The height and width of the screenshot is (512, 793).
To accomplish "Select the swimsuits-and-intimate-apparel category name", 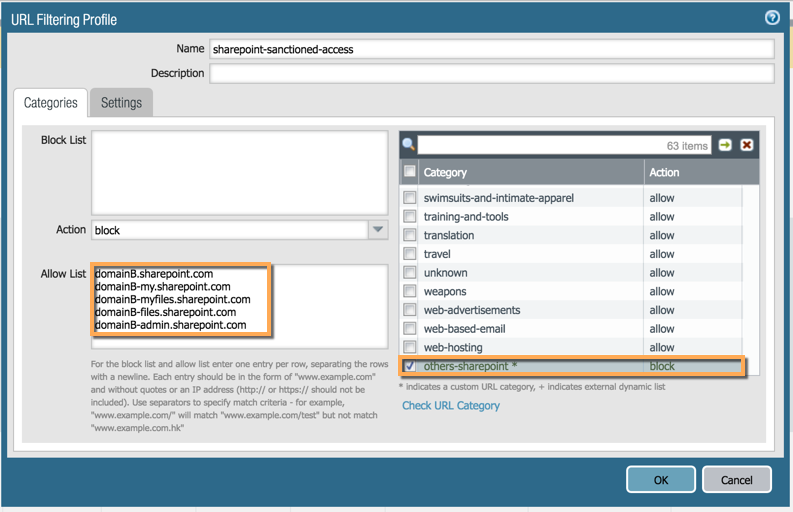I will tap(499, 198).
